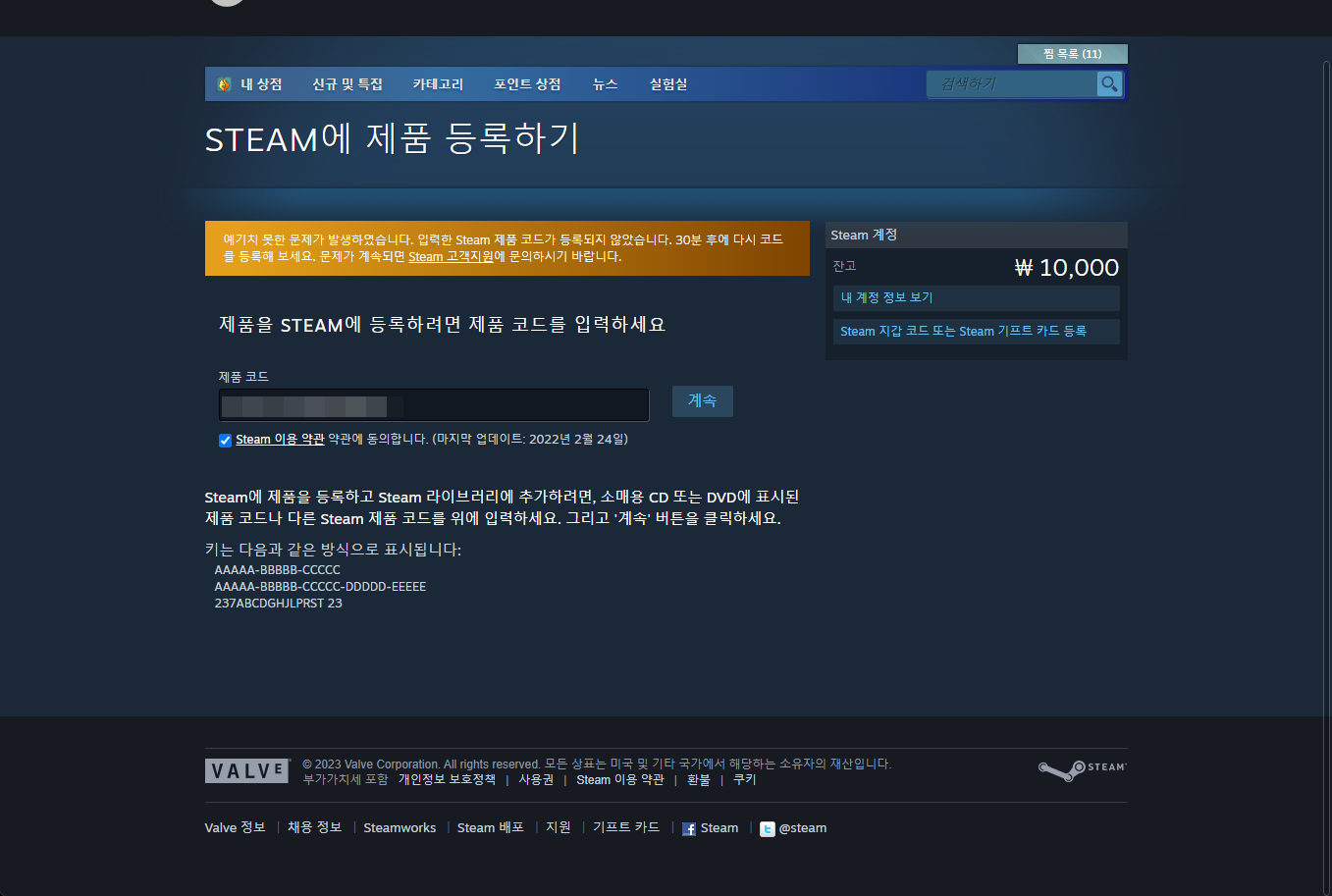Open Steam 이용 약관 link beside checkbox
The image size is (1332, 896).
280,440
